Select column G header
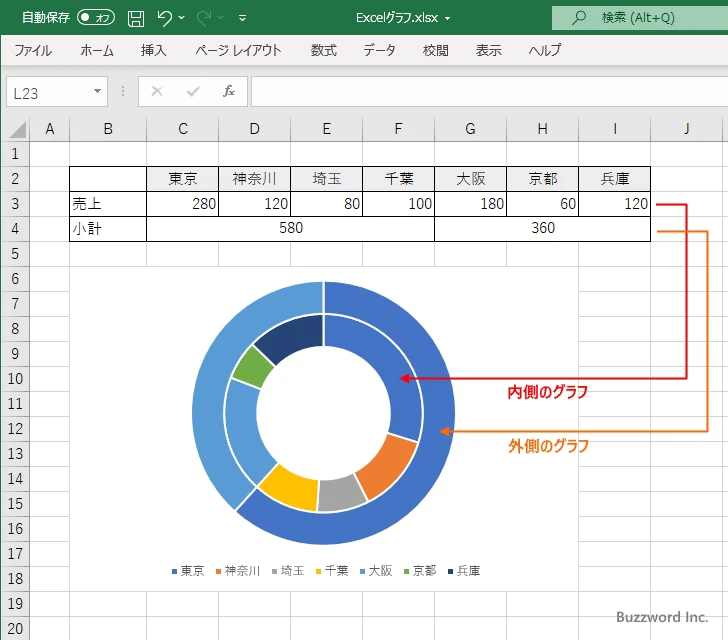The height and width of the screenshot is (640, 728). (x=470, y=129)
